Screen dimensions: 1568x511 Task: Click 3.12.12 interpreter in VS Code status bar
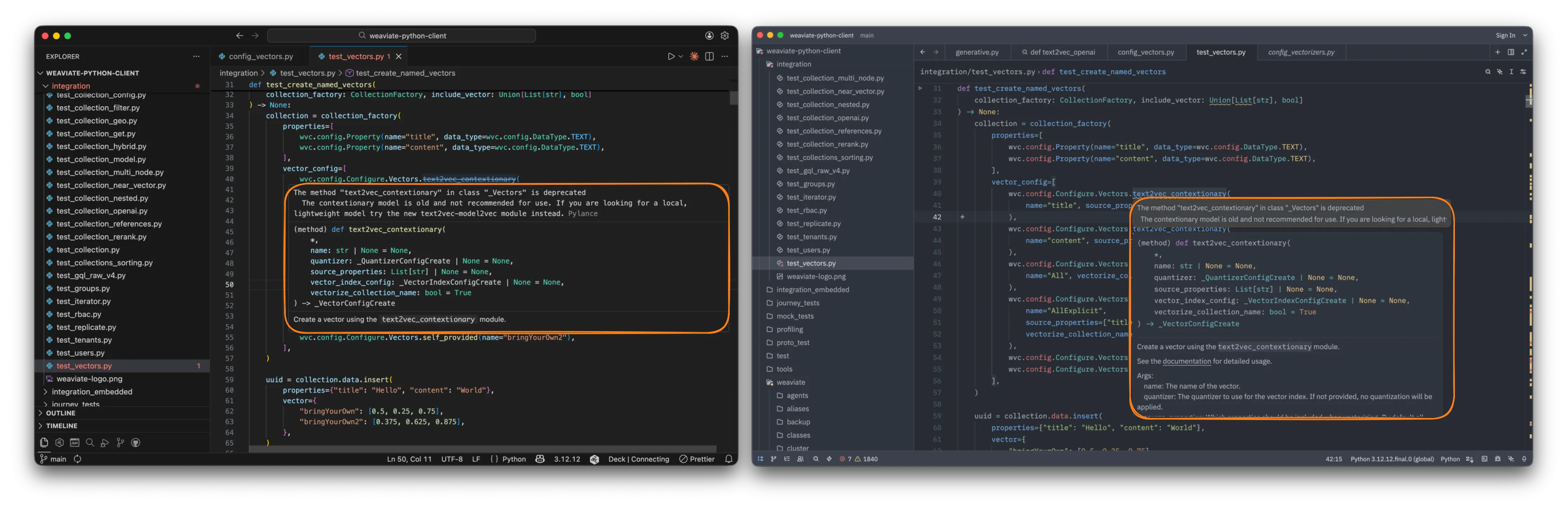567,459
